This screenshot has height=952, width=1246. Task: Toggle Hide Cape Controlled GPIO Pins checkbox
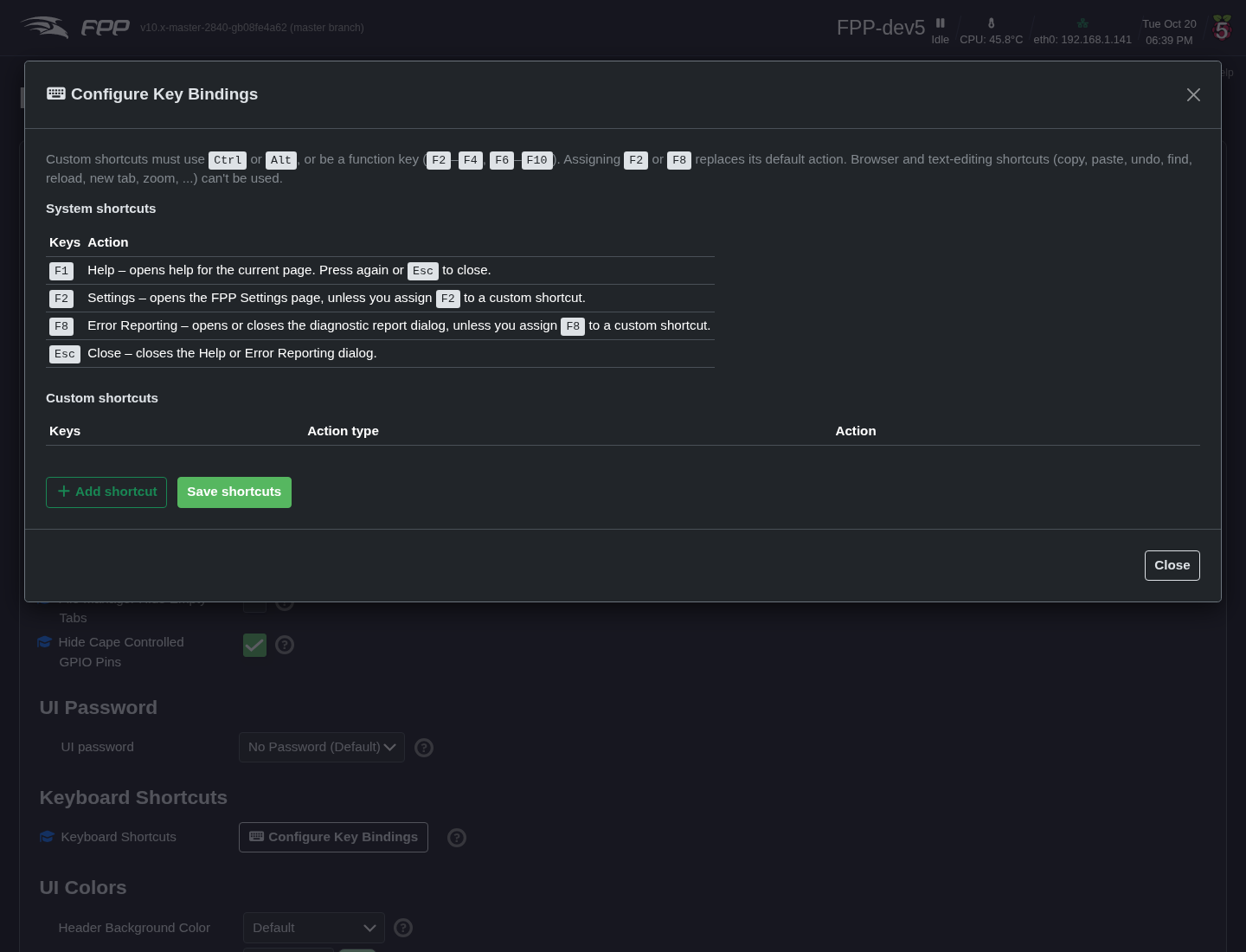pos(254,645)
